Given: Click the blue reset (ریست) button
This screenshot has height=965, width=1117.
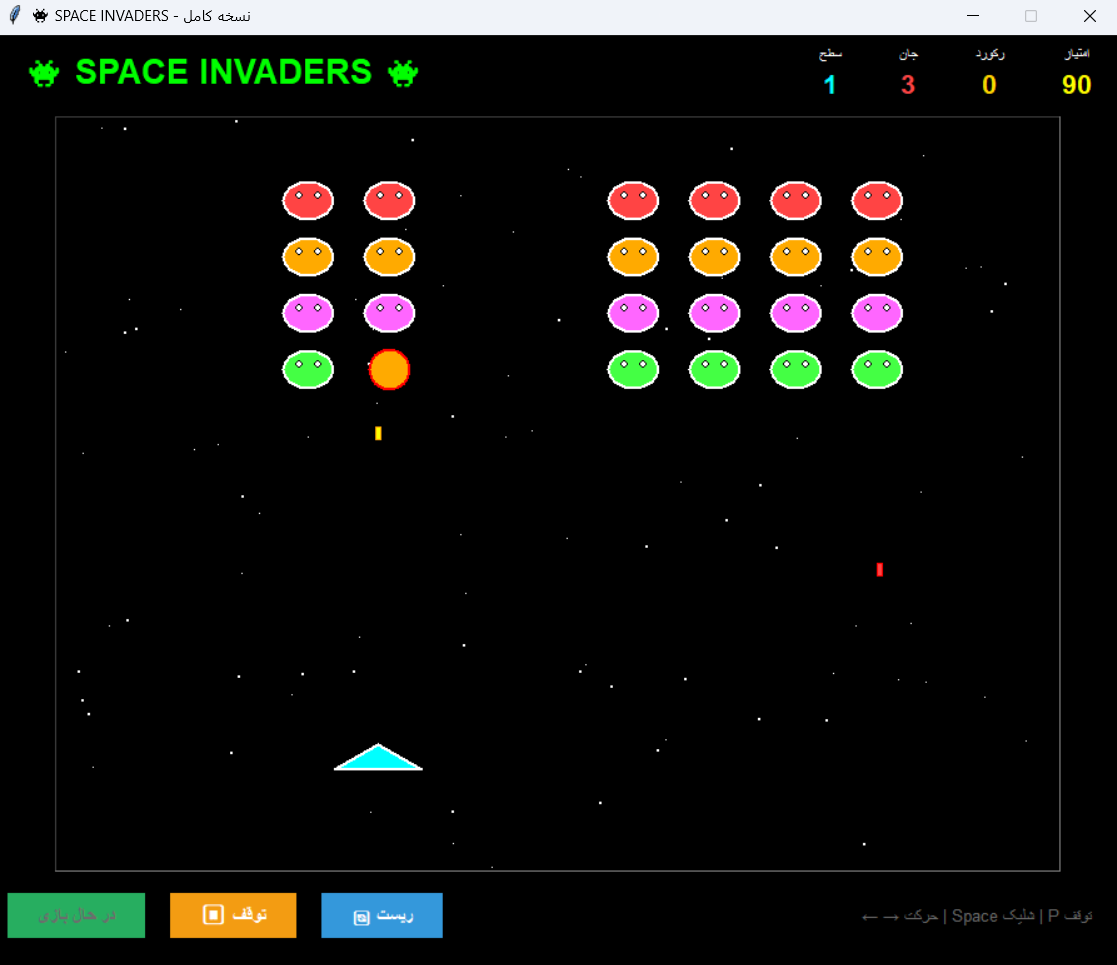Looking at the screenshot, I should (x=382, y=915).
